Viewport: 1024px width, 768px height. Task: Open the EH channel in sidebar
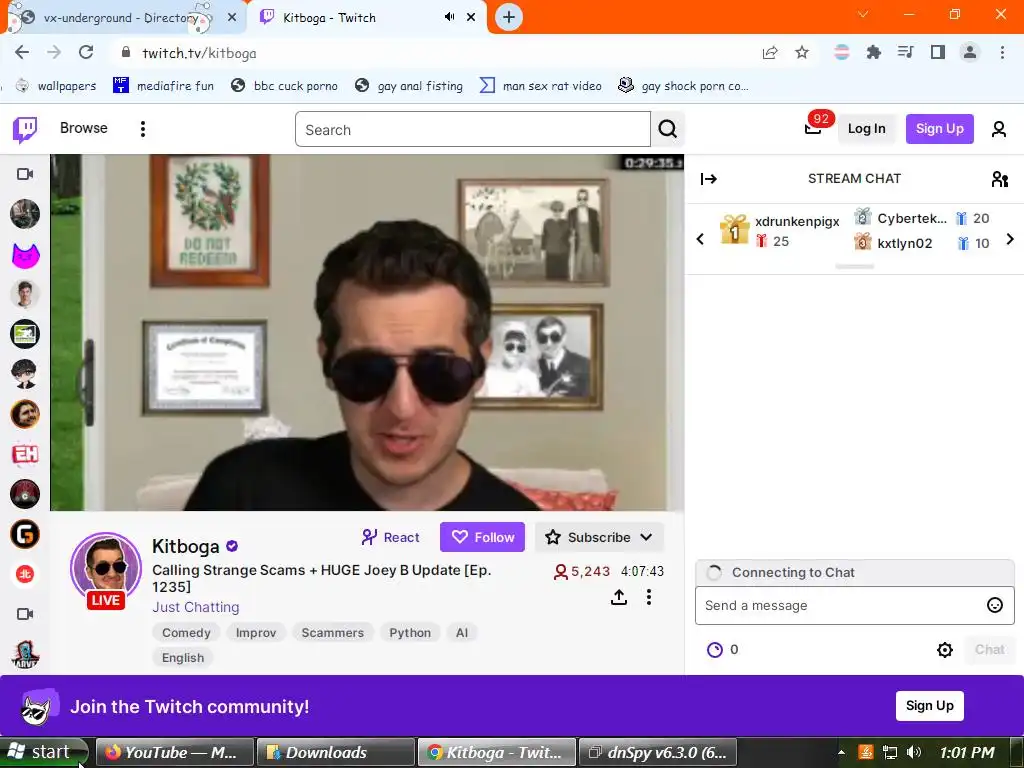coord(25,454)
